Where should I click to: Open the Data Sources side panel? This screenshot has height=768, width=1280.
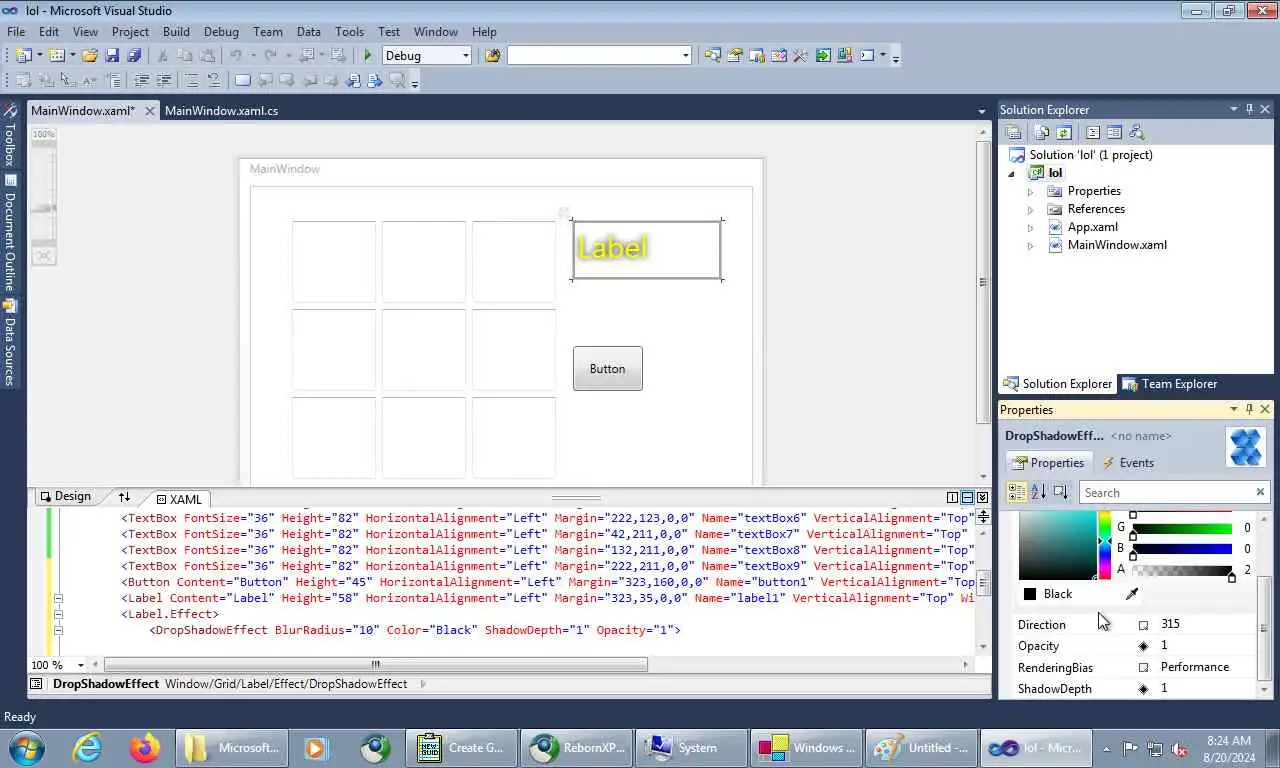click(9, 343)
